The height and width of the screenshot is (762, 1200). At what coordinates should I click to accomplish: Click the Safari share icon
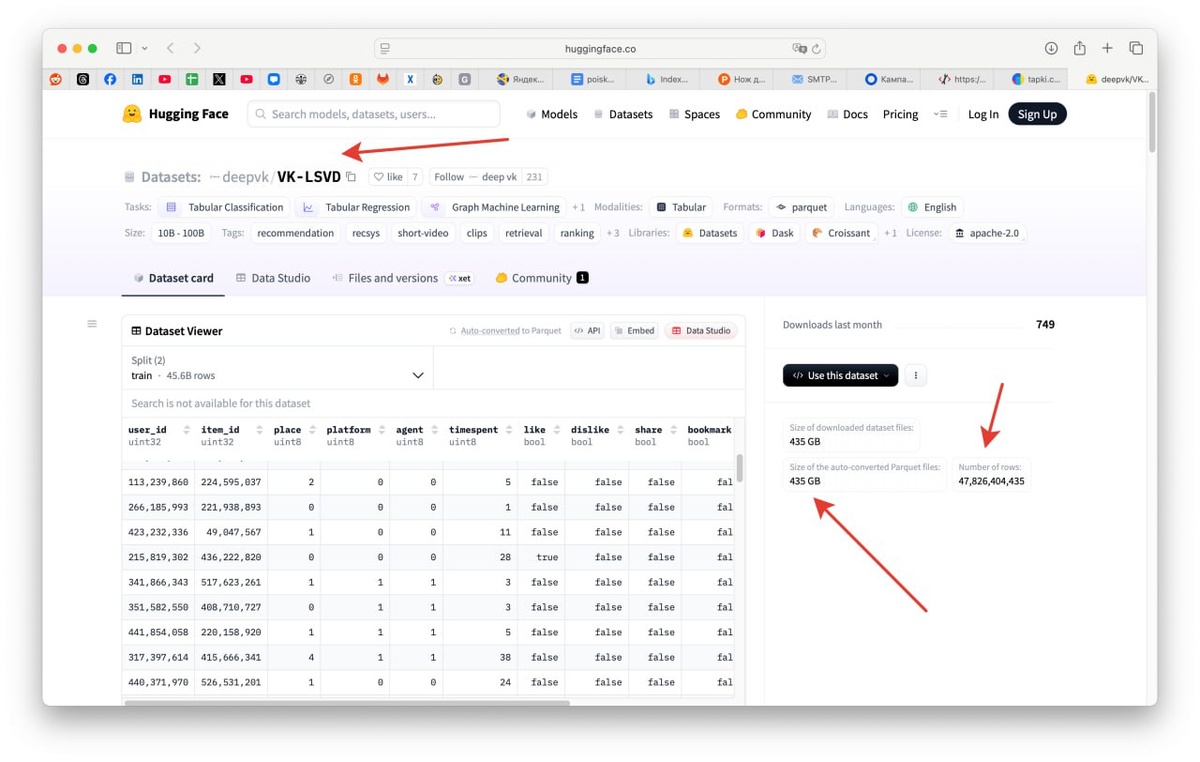pos(1079,48)
